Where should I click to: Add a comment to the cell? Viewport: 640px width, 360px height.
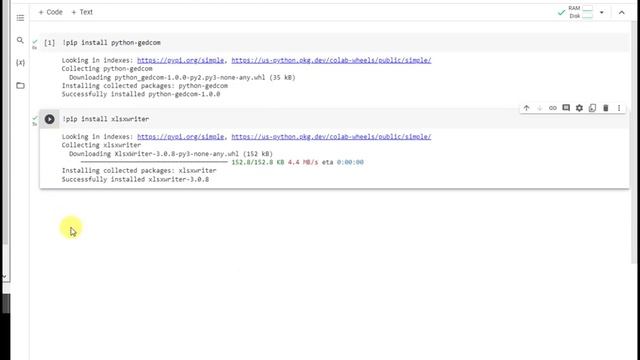coord(566,108)
